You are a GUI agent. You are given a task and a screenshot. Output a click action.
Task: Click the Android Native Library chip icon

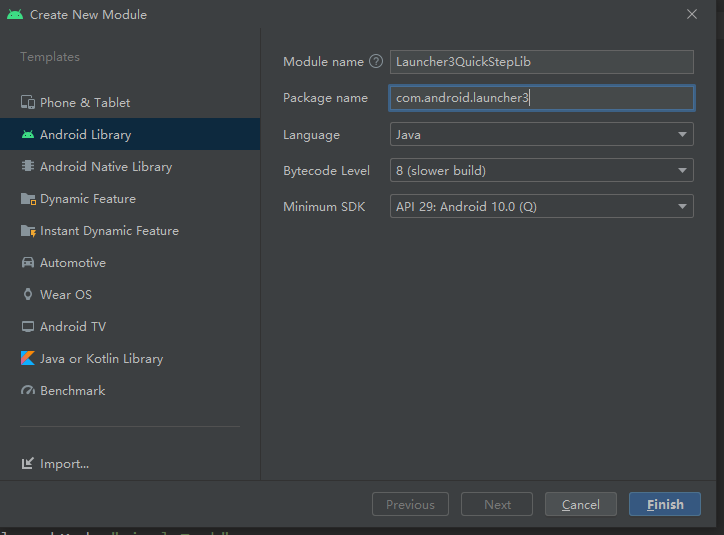tap(28, 166)
